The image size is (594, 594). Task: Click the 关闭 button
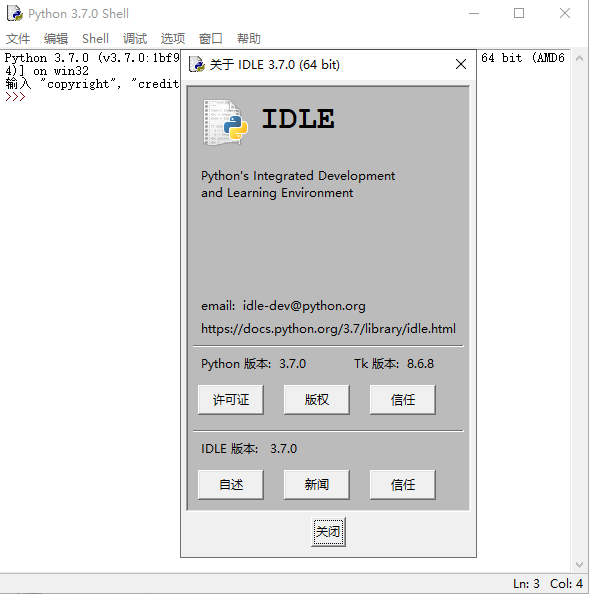pos(328,531)
